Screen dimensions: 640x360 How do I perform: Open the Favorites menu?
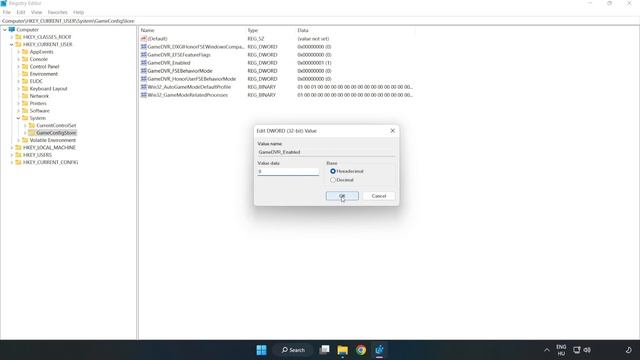58,12
